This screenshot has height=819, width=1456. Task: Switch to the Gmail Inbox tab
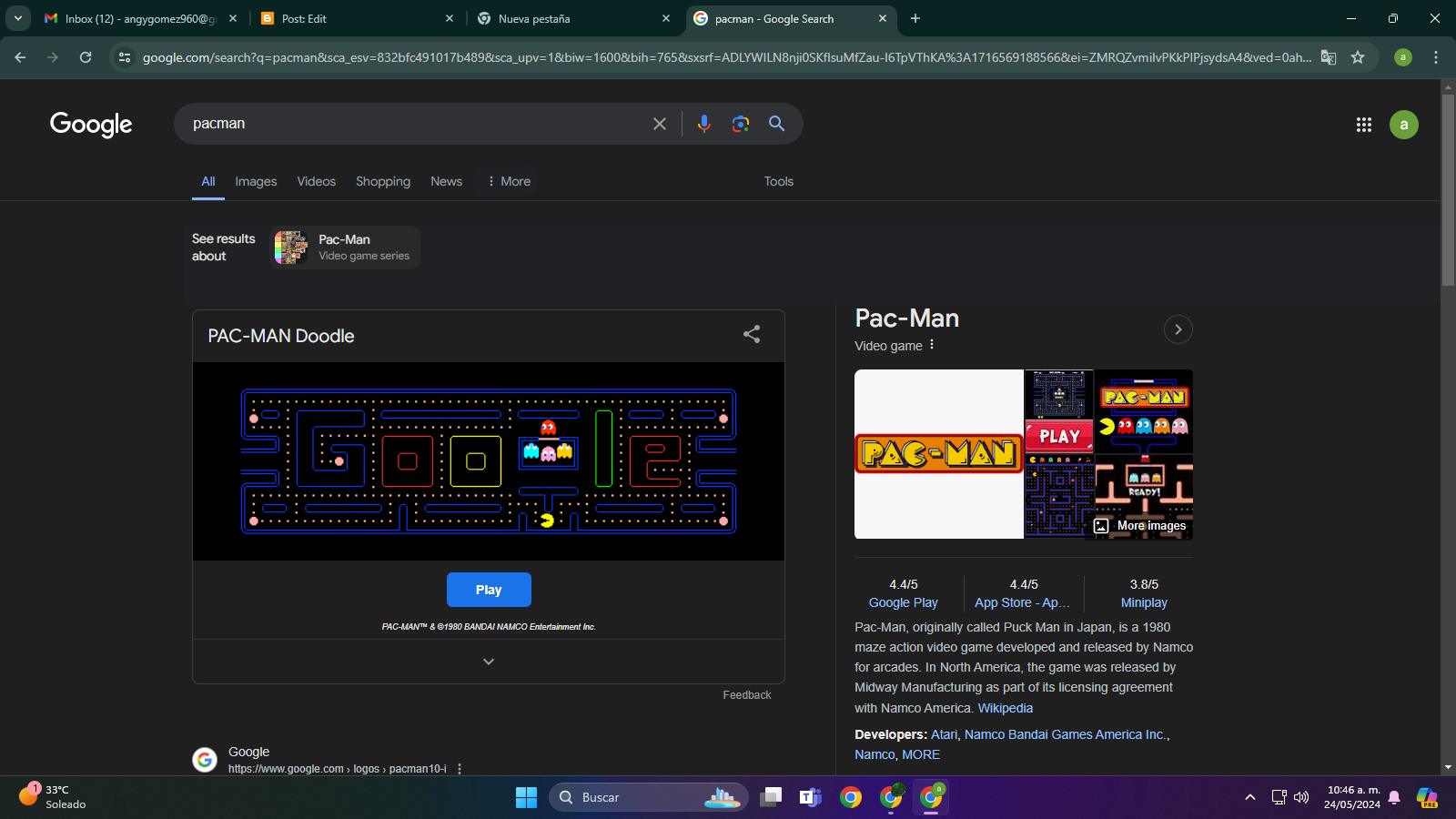tap(141, 18)
